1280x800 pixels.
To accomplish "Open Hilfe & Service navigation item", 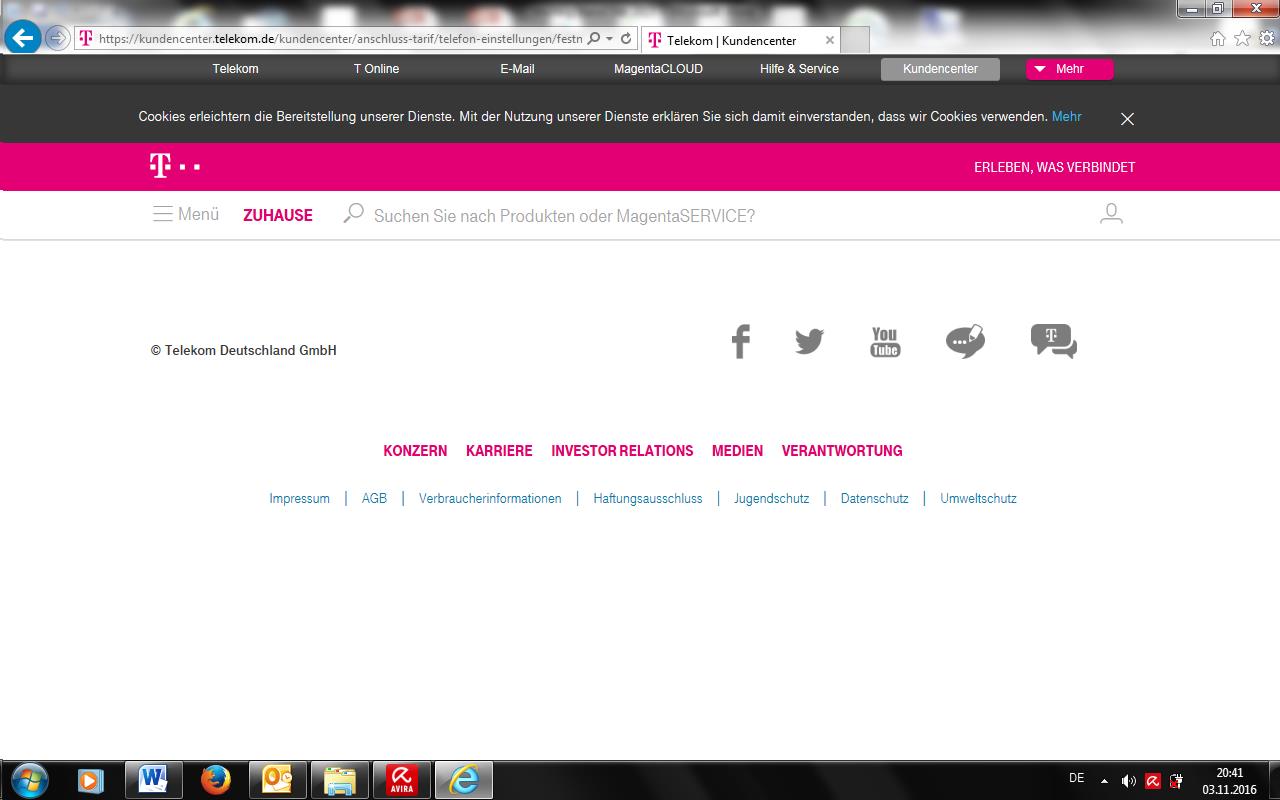I will (x=799, y=69).
